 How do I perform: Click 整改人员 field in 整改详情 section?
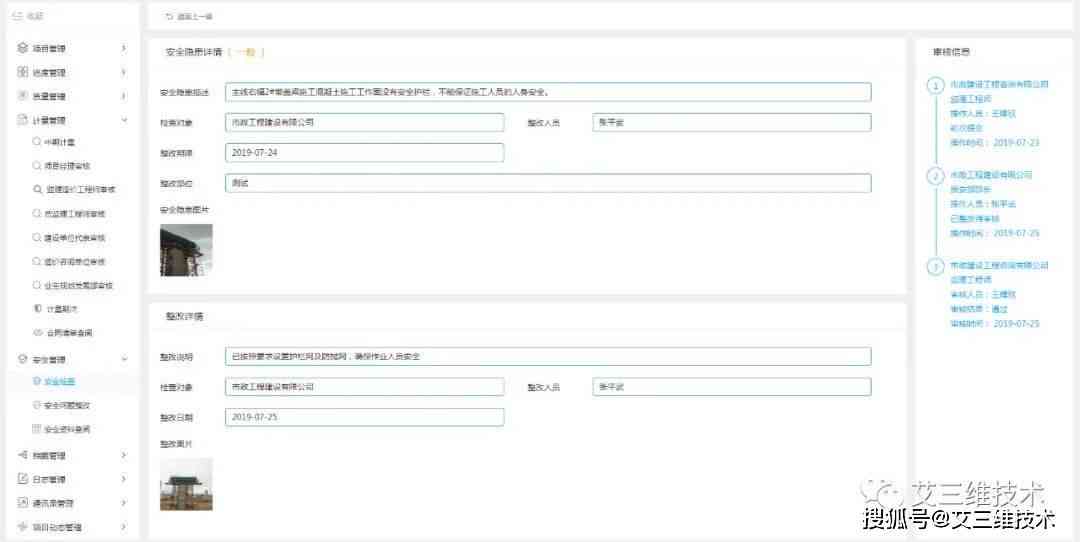731,387
